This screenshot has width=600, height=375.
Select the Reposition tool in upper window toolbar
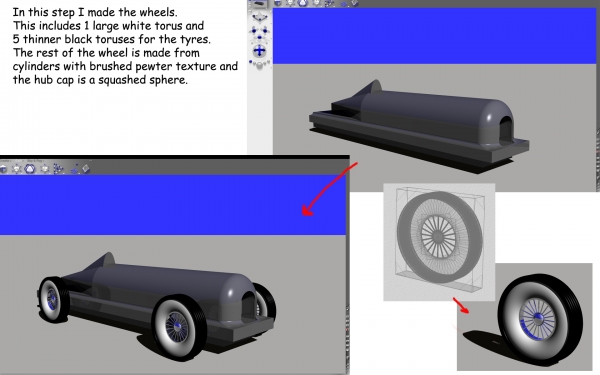[316, 3]
